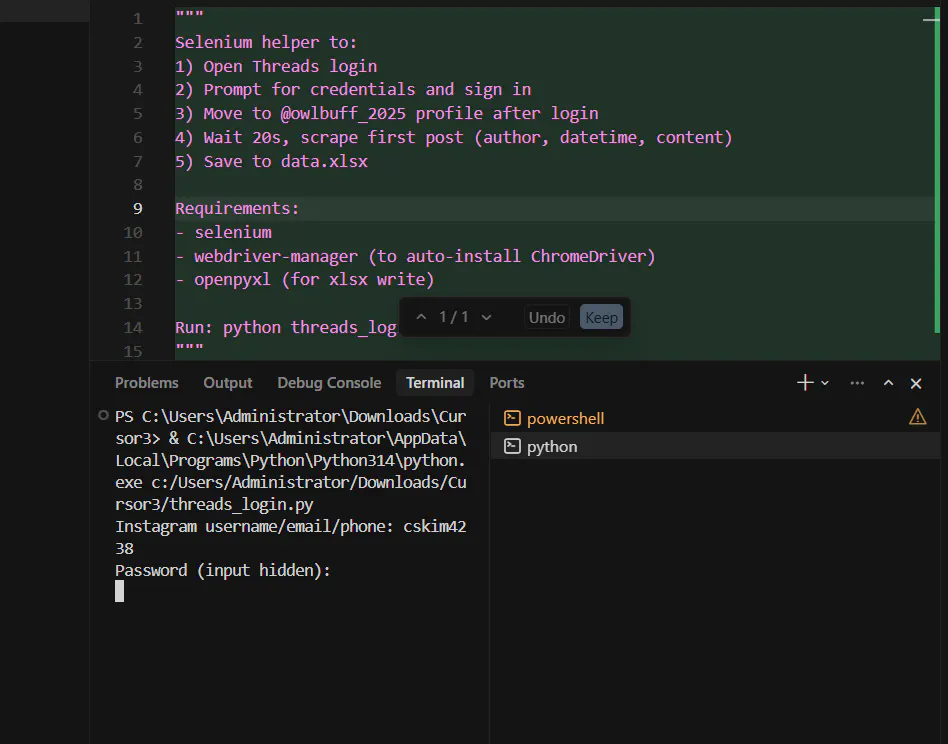Open the Debug Console tab
This screenshot has width=948, height=744.
tap(329, 383)
